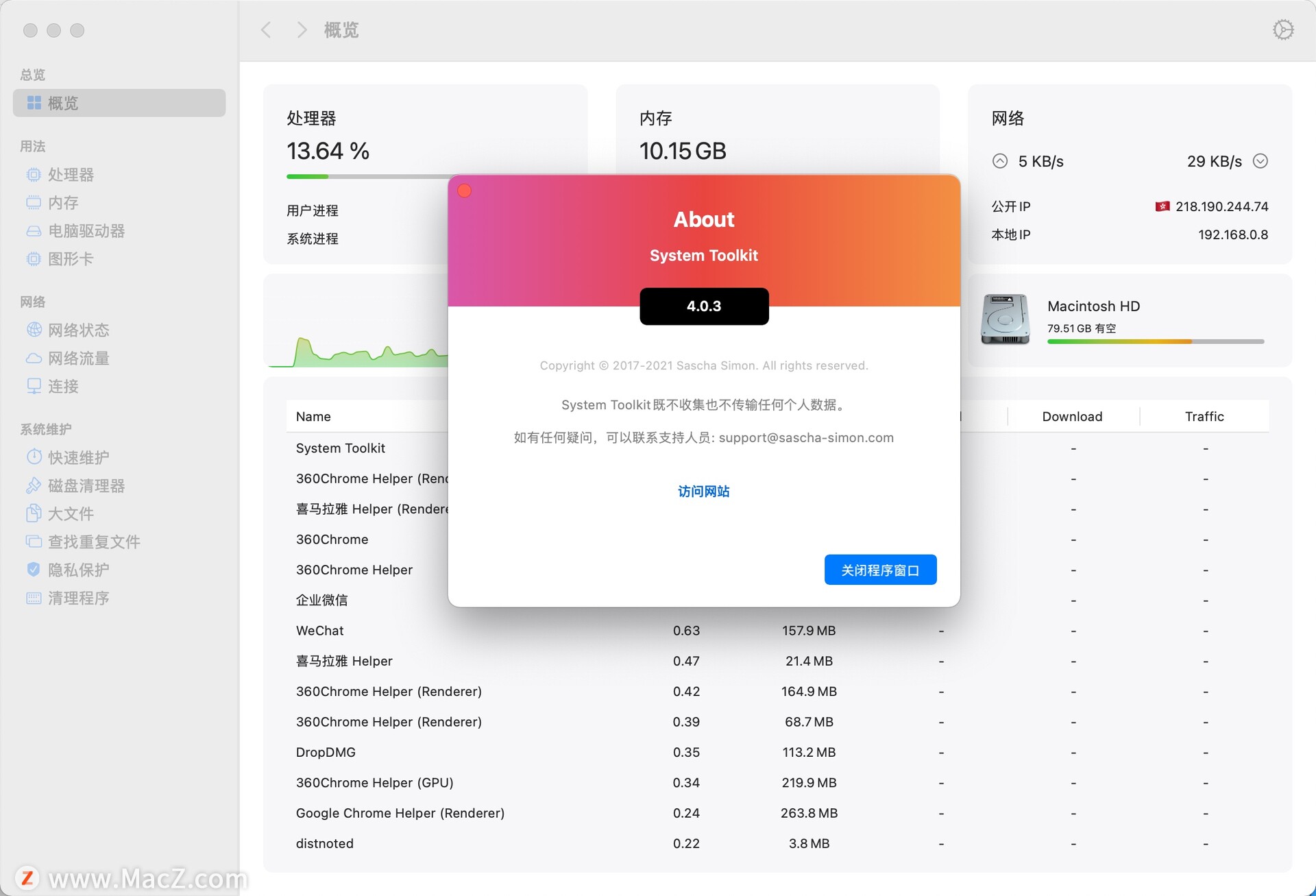
Task: Click the 10.15 GB memory value
Action: pos(683,151)
